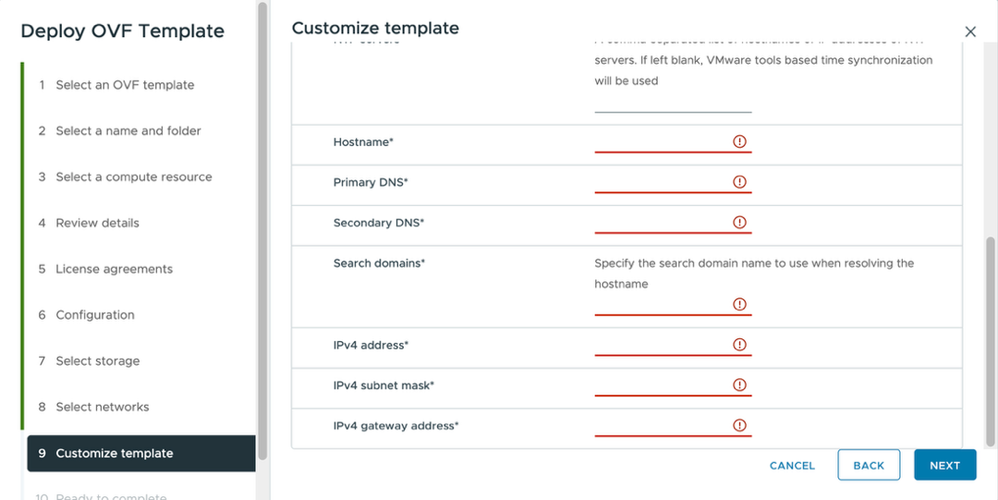Click the Secondary DNS warning icon
The image size is (998, 500).
point(740,222)
